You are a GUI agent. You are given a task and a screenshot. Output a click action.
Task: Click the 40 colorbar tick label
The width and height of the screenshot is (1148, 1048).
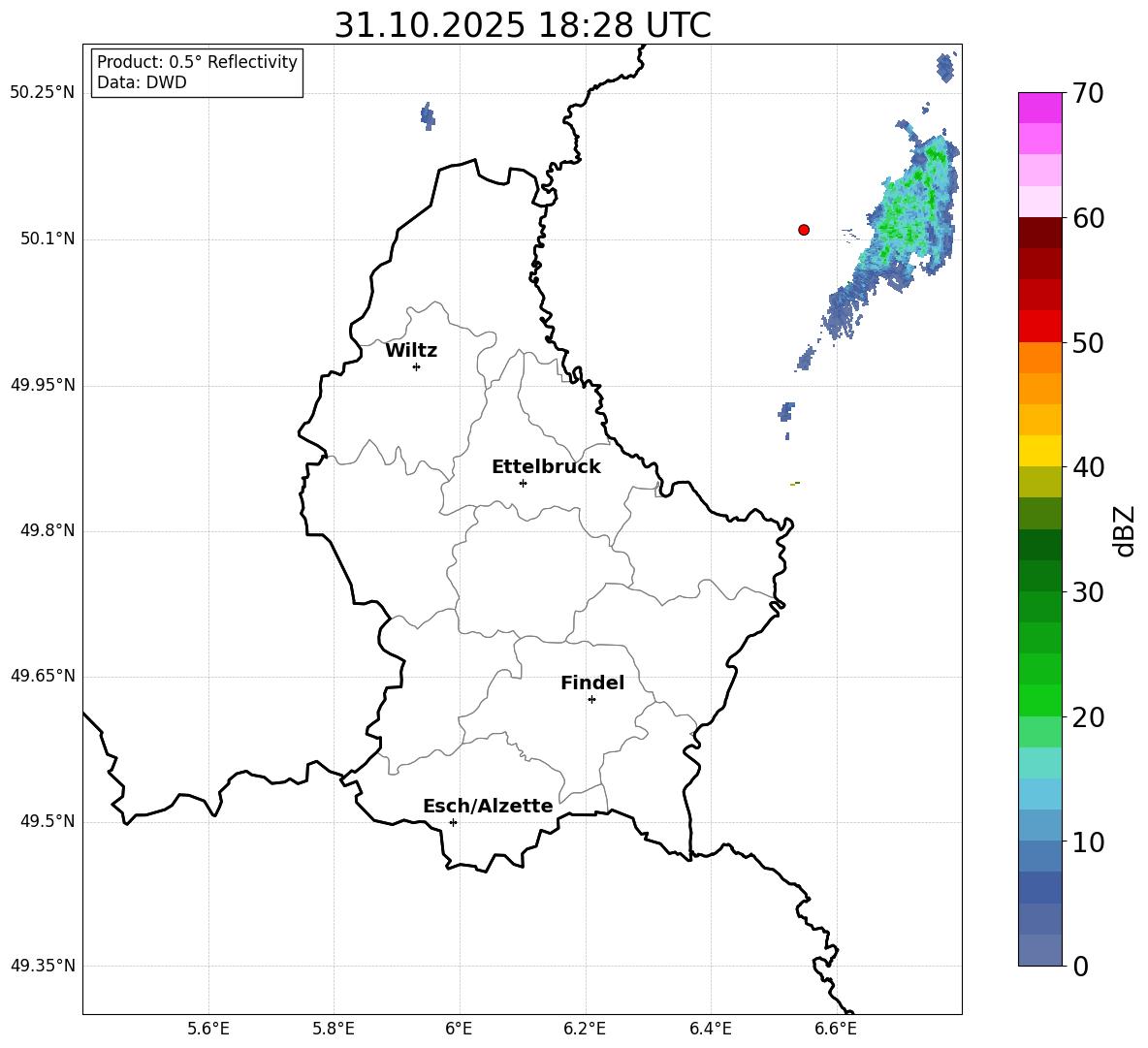[1088, 467]
